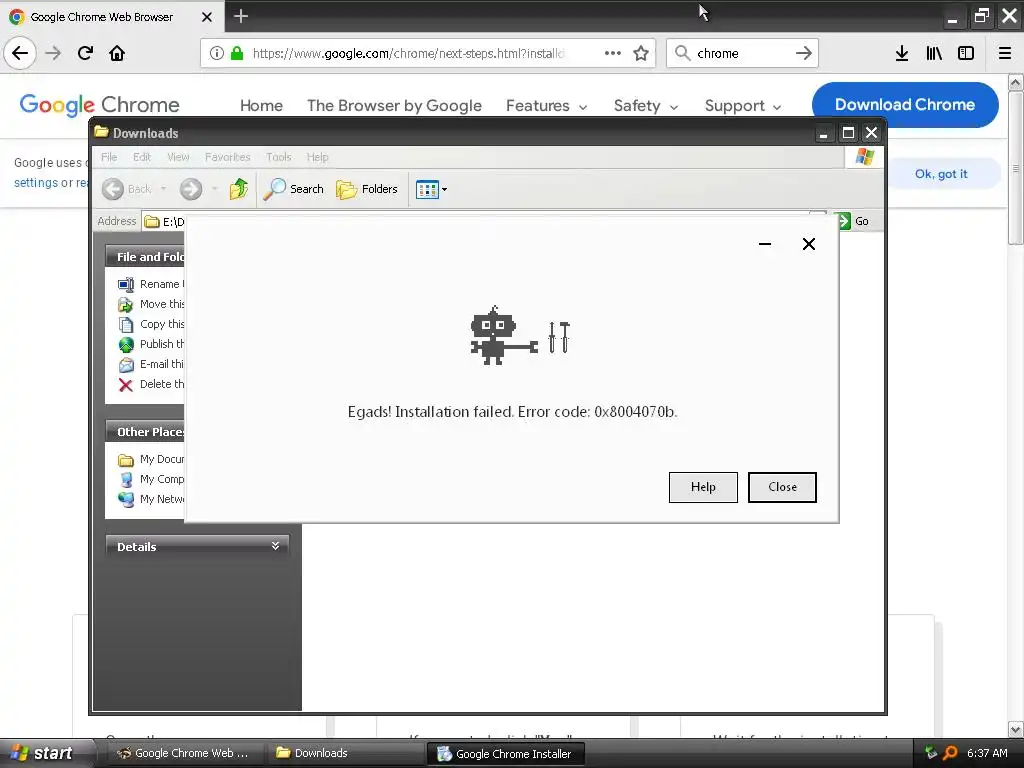
Task: Open Favorites menu in Downloads window
Action: [x=227, y=157]
